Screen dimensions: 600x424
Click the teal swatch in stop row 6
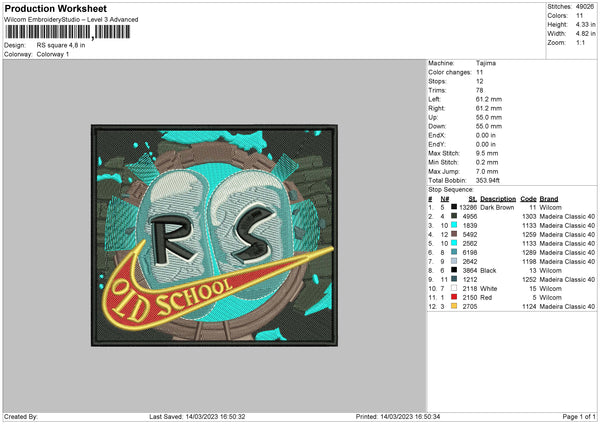pyautogui.click(x=454, y=252)
